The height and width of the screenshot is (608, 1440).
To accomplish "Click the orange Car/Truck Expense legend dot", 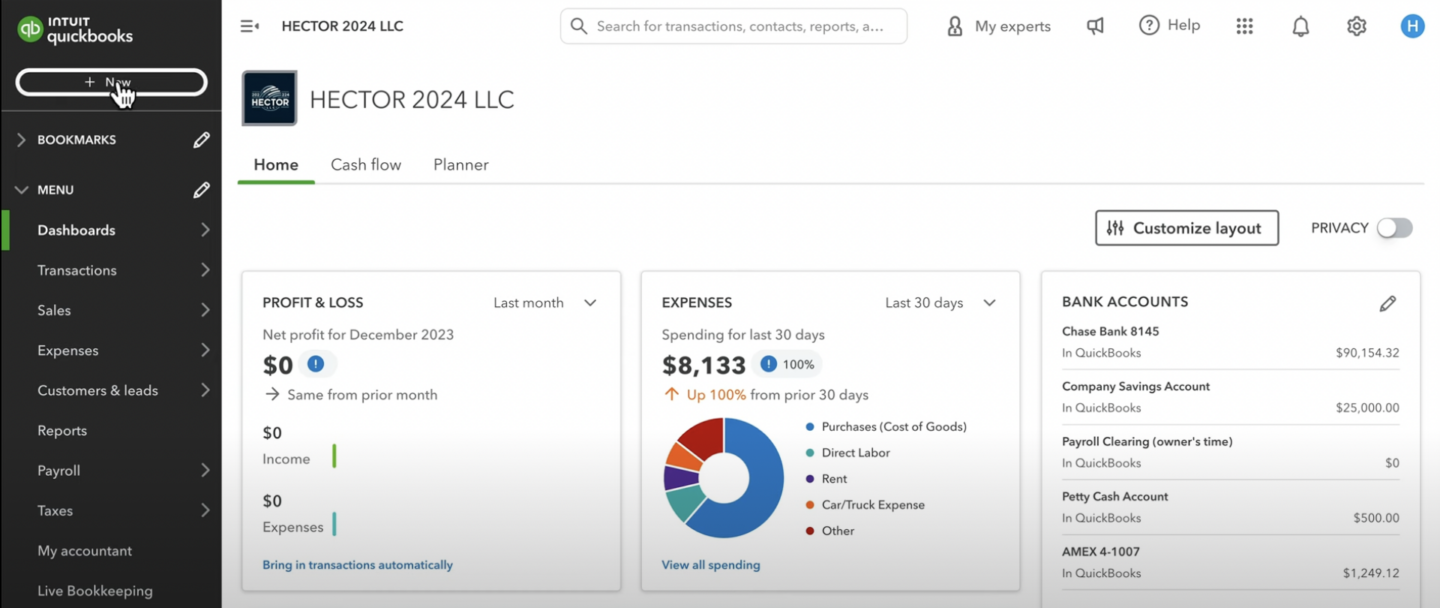I will [810, 505].
